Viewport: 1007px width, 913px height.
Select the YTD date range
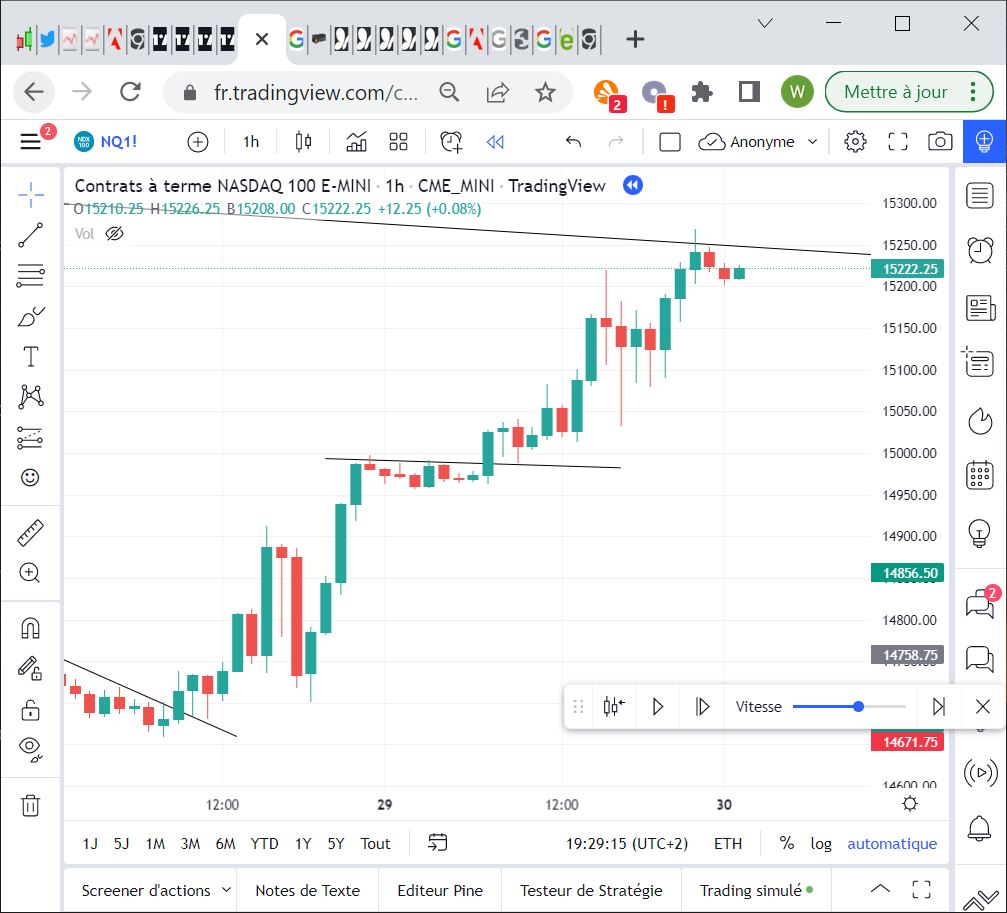[x=264, y=844]
